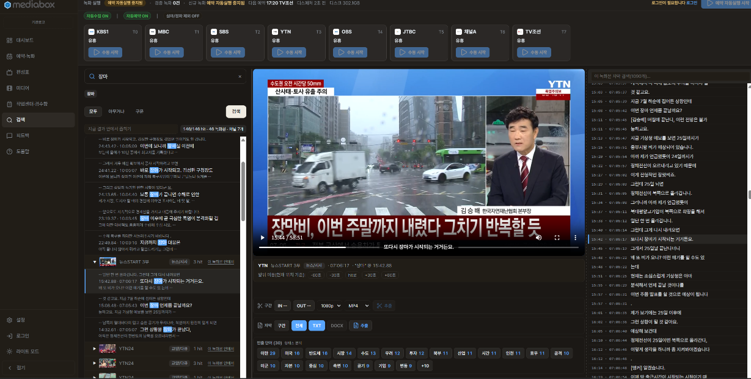Click the subtitle file export button
The image size is (751, 379).
[x=361, y=326]
